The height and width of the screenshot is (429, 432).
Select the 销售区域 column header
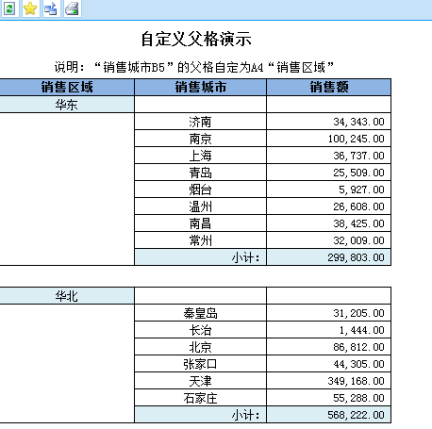point(67,87)
